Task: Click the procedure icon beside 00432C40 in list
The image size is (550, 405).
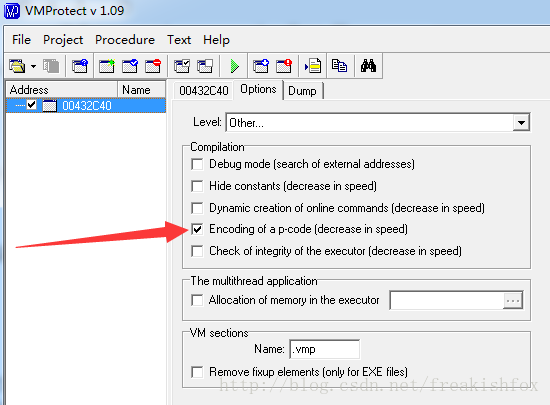Action: (x=49, y=106)
